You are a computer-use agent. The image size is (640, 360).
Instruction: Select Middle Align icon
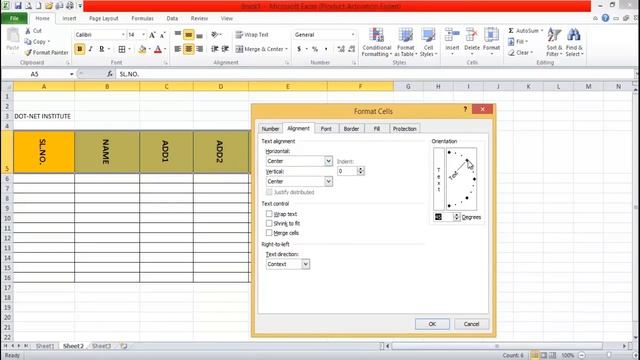189,35
